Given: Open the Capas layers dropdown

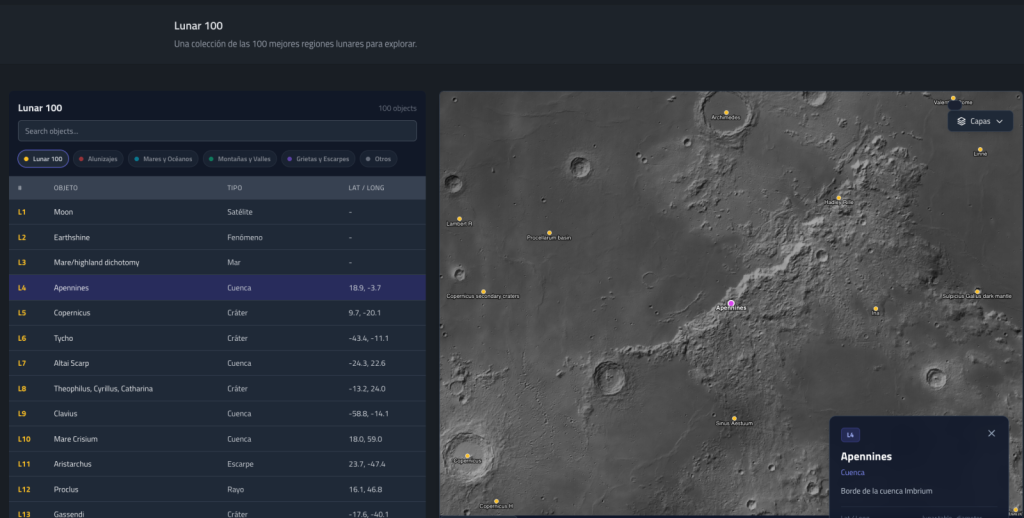Looking at the screenshot, I should tap(980, 121).
